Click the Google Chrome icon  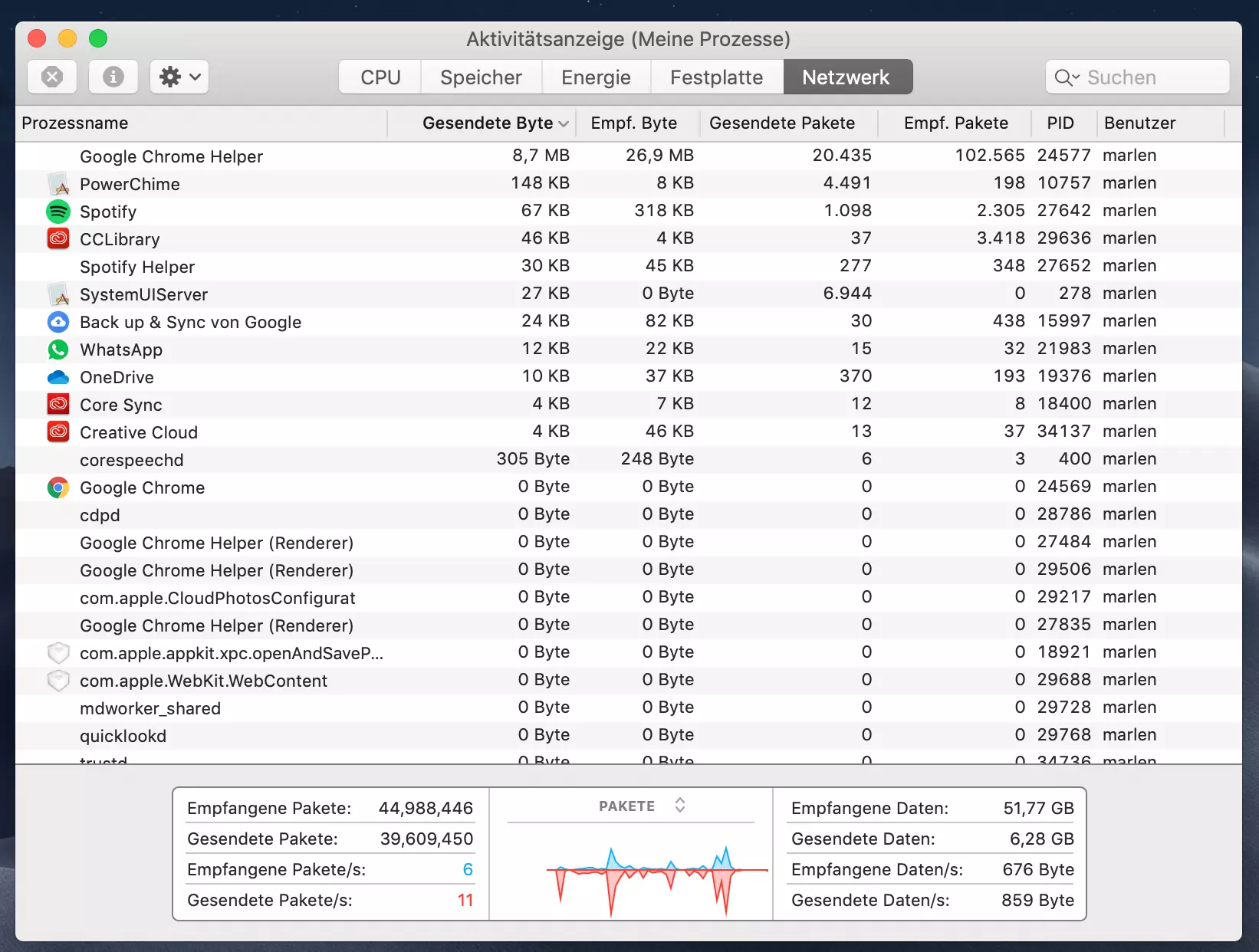click(58, 487)
